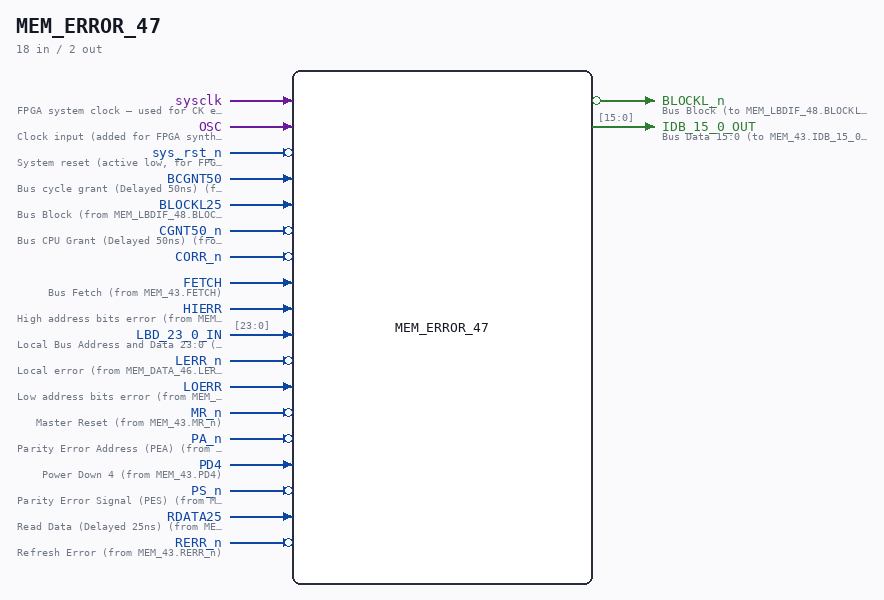This screenshot has height=600, width=884.
Task: Click the "Low address bits error" description
Action: point(120,396)
